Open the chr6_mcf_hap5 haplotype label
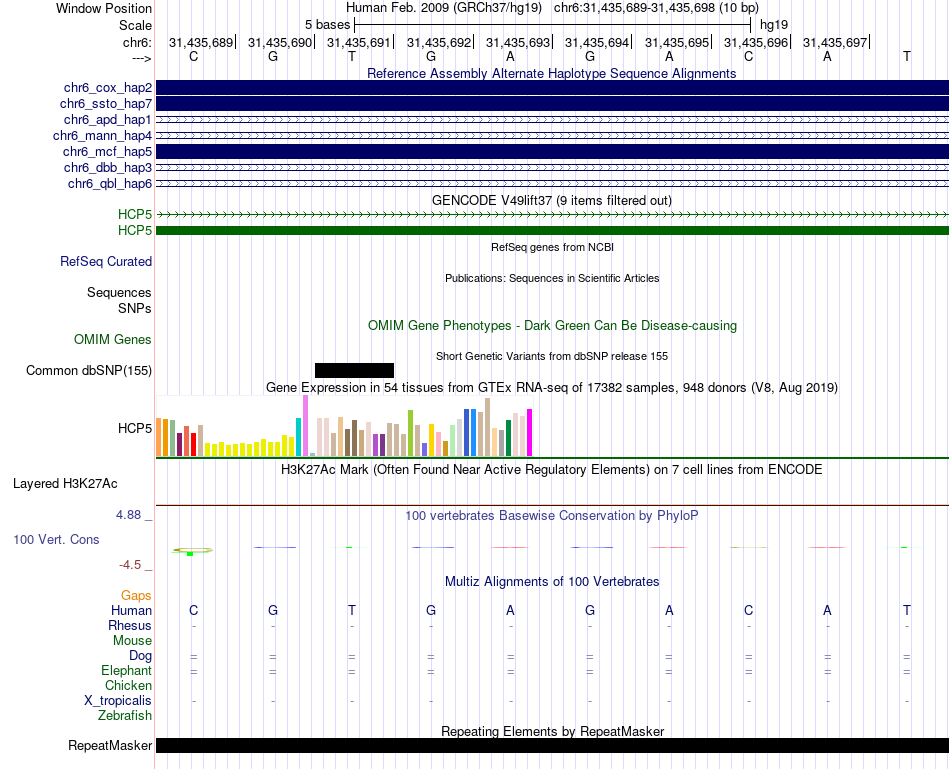This screenshot has height=769, width=950. (x=107, y=151)
